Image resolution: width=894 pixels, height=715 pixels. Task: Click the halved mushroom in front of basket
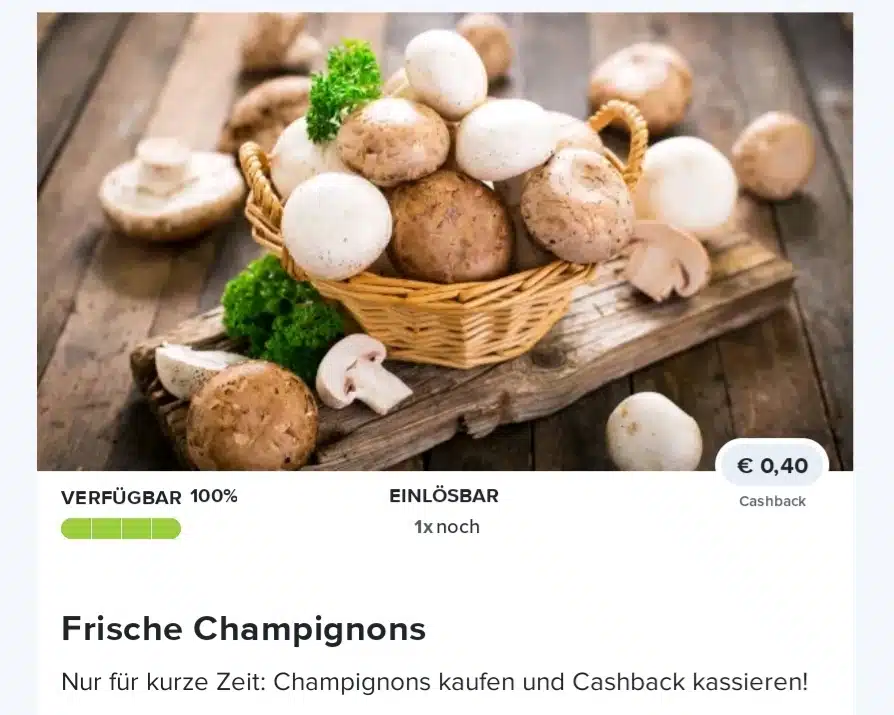tap(363, 373)
